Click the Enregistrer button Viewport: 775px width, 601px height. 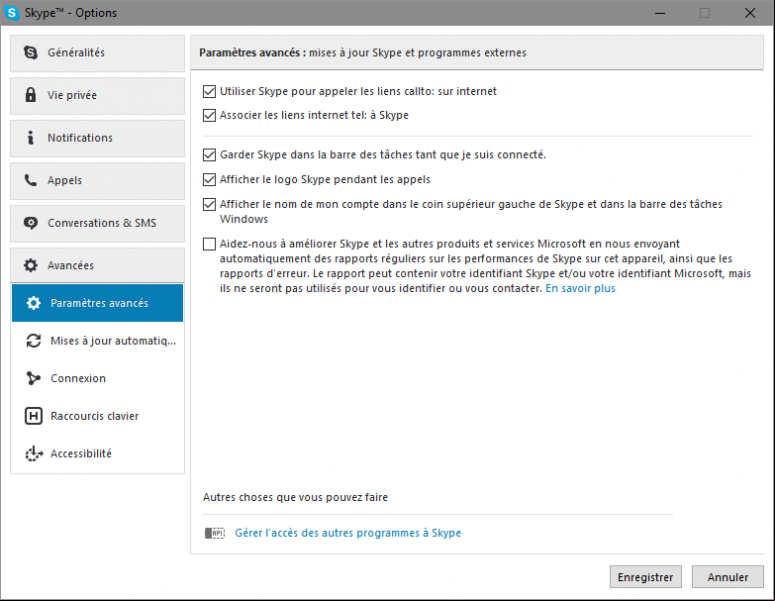point(646,577)
